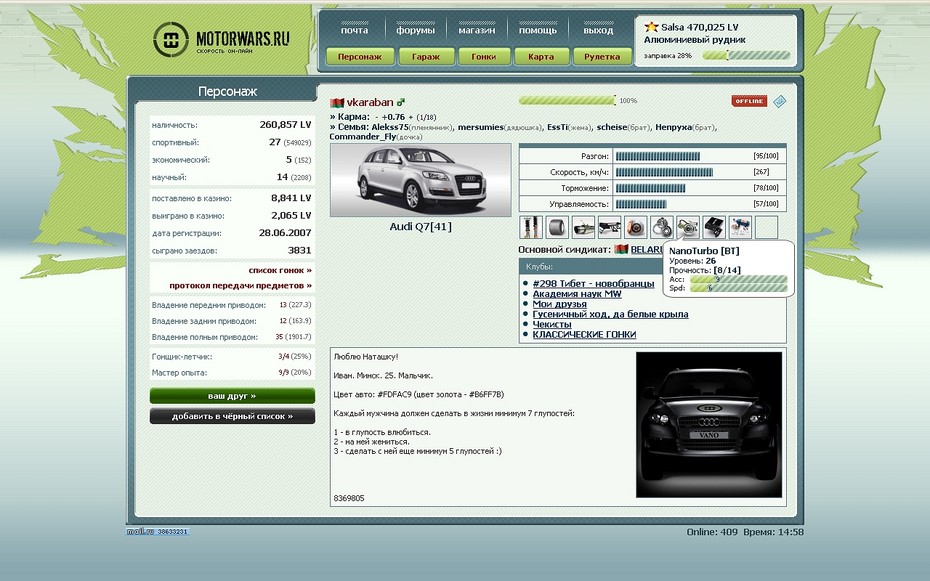Open the магазин (shop) menu
The image size is (930, 581).
tap(476, 30)
